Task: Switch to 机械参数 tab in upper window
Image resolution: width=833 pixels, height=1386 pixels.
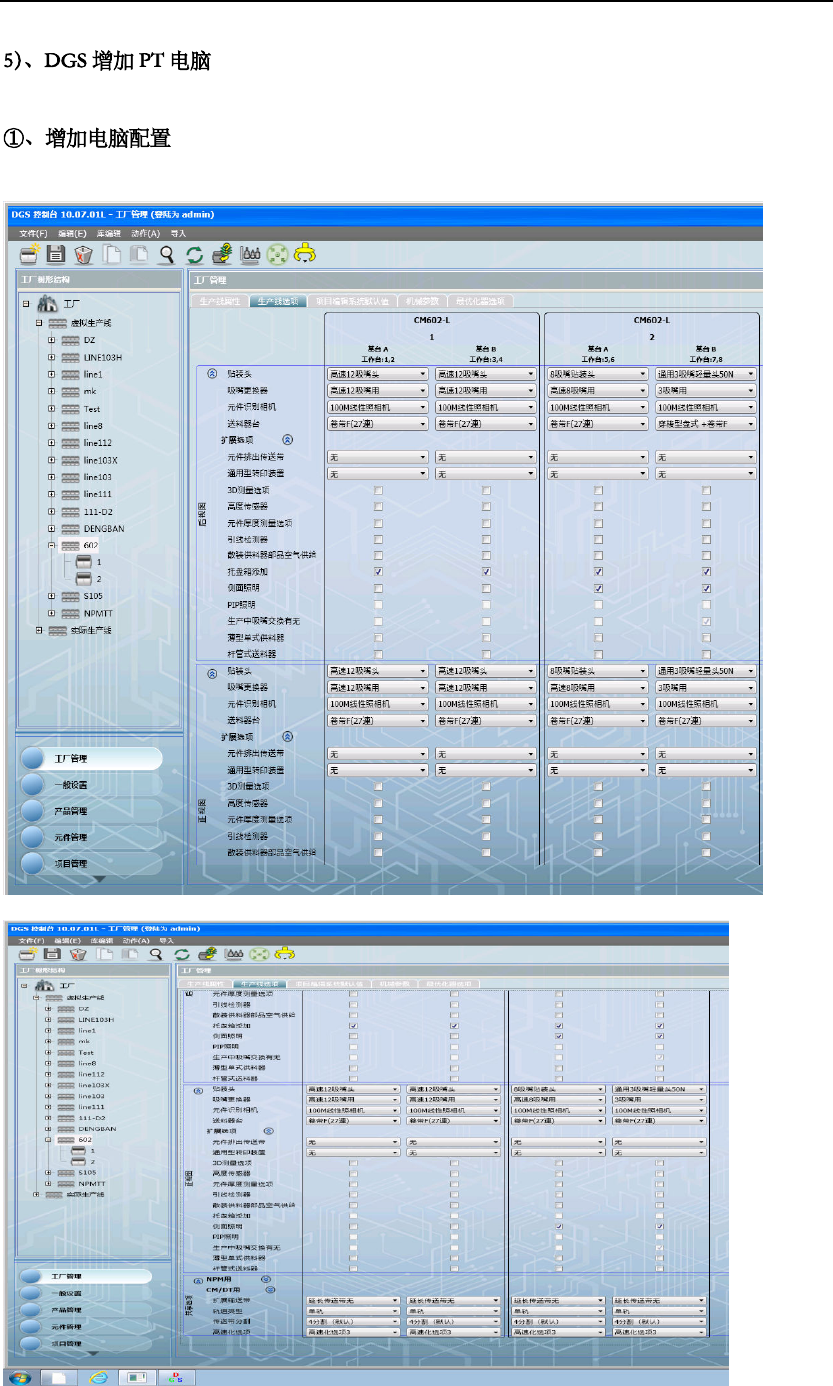Action: click(x=420, y=300)
